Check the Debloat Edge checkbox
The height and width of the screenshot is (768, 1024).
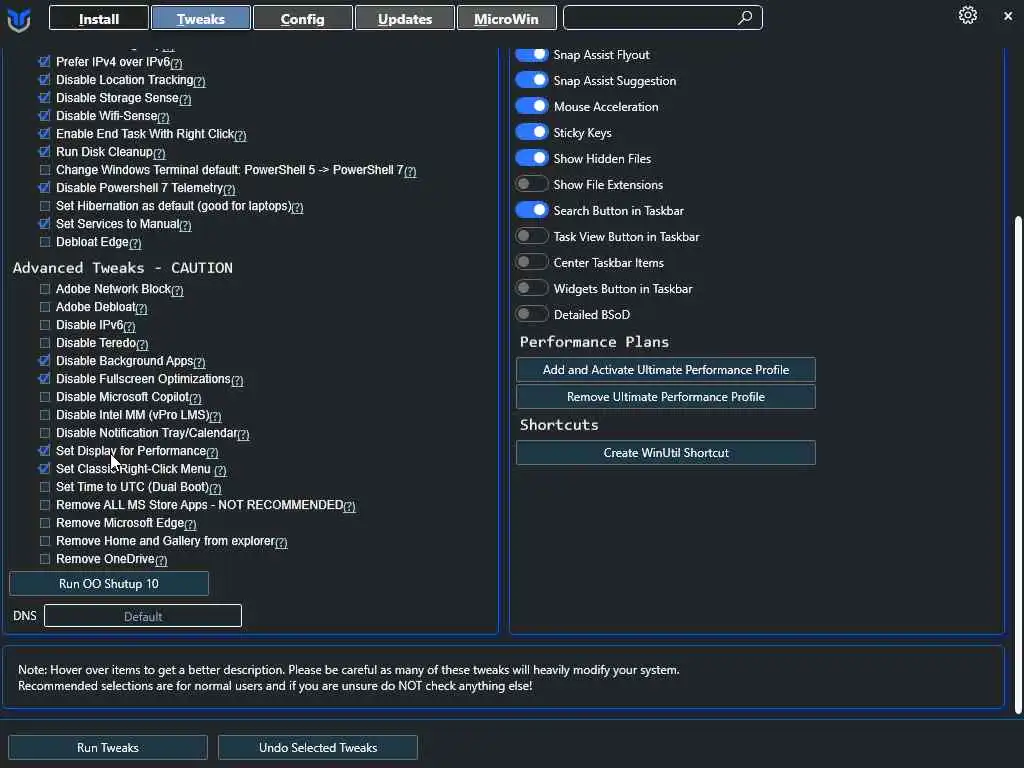(x=44, y=242)
